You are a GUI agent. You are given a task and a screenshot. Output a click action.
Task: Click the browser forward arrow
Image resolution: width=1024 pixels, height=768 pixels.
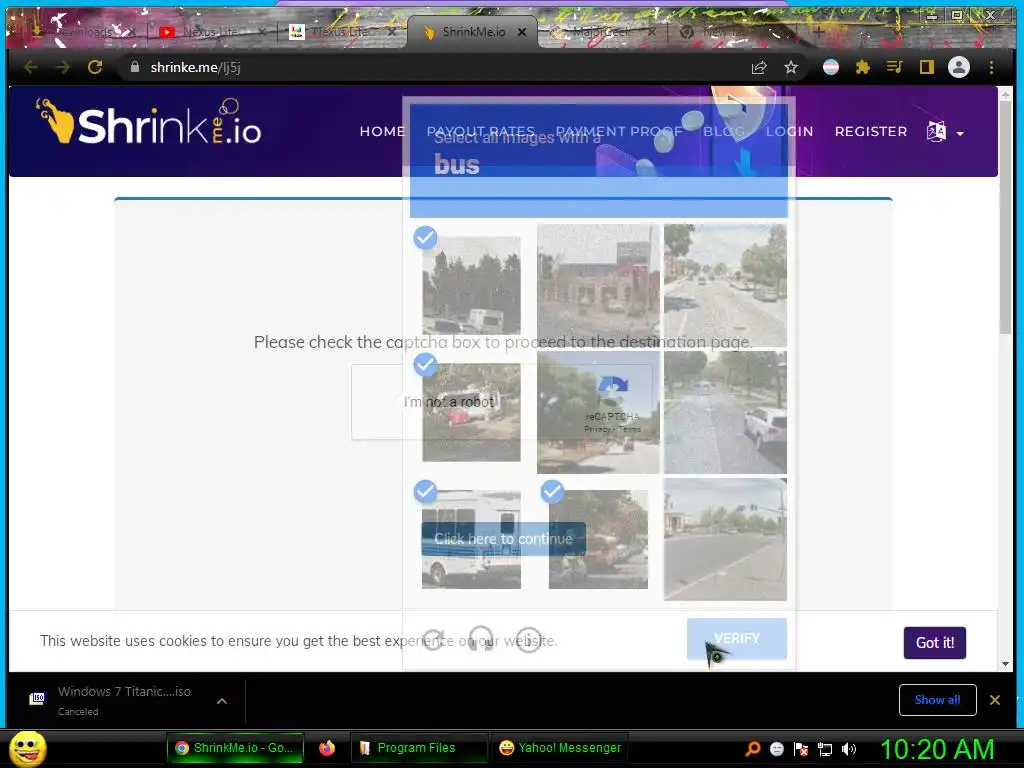[x=63, y=67]
